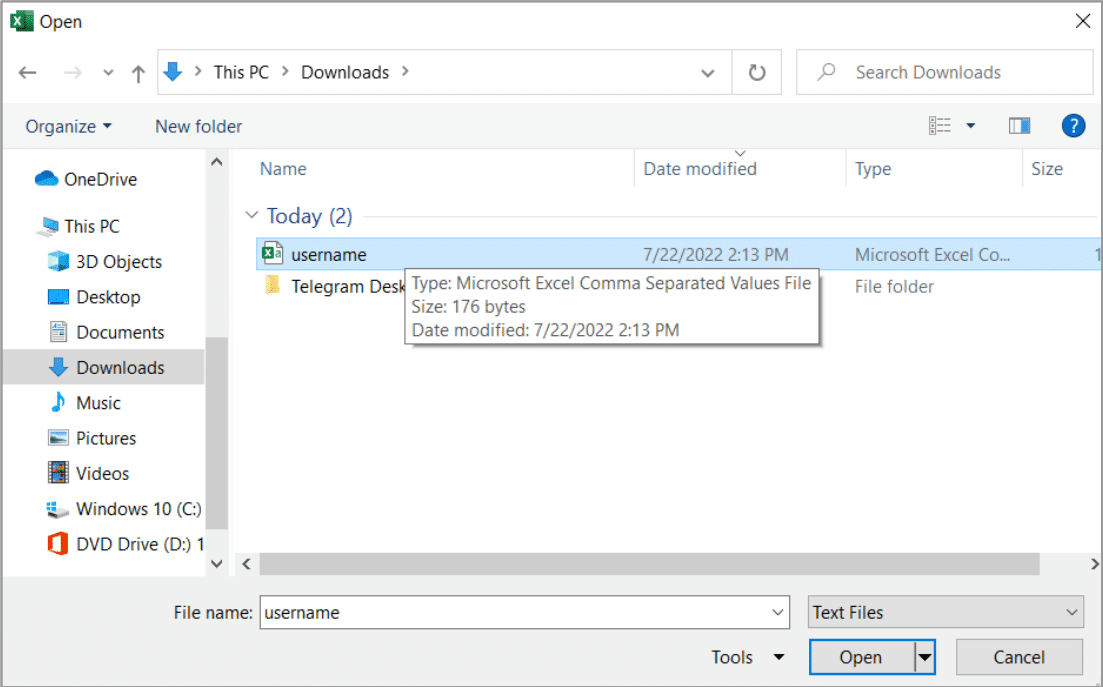Image resolution: width=1103 pixels, height=687 pixels.
Task: Click the New folder command
Action: coord(197,126)
